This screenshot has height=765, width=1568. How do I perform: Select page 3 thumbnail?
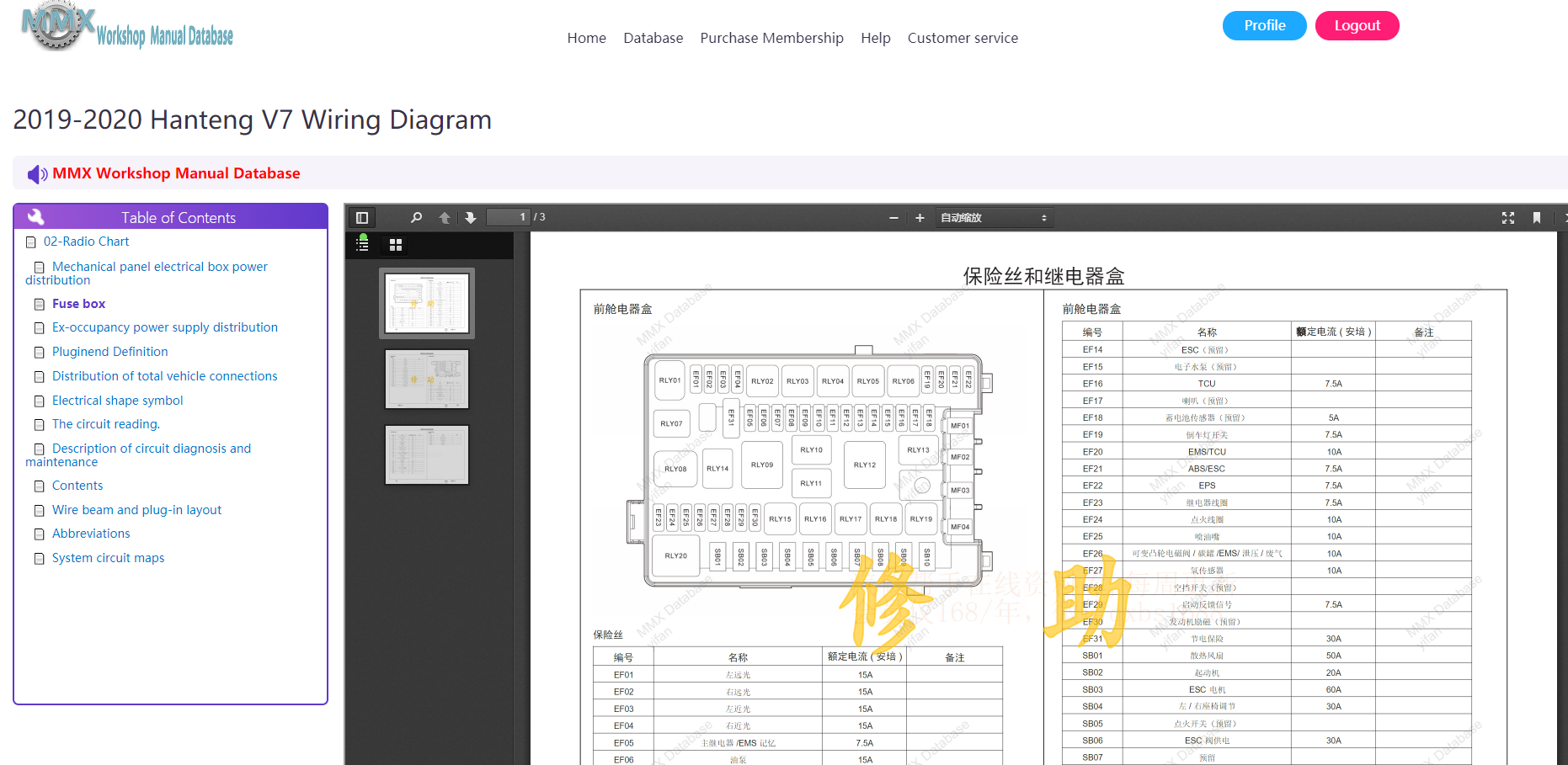pos(427,455)
